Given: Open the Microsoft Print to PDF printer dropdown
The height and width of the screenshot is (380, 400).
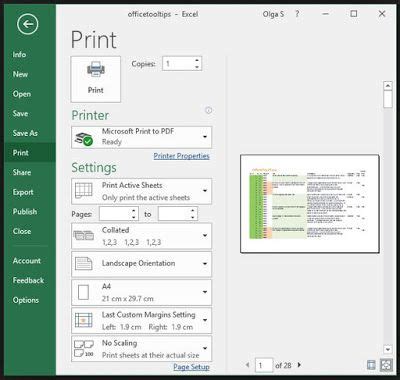Looking at the screenshot, I should coord(141,137).
